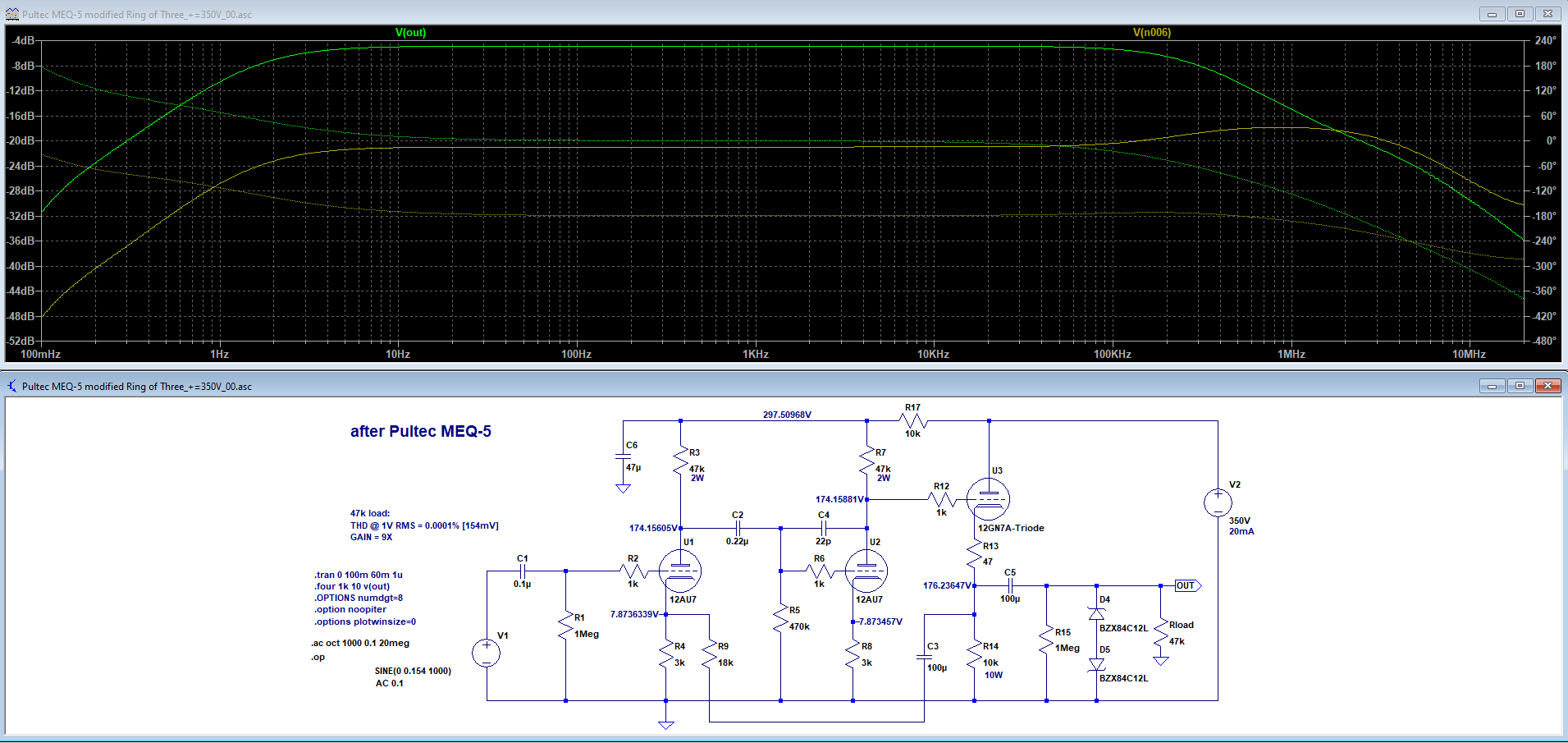Image resolution: width=1568 pixels, height=743 pixels.
Task: Select cathode resistor R4 3k symbol
Action: pyautogui.click(x=665, y=654)
